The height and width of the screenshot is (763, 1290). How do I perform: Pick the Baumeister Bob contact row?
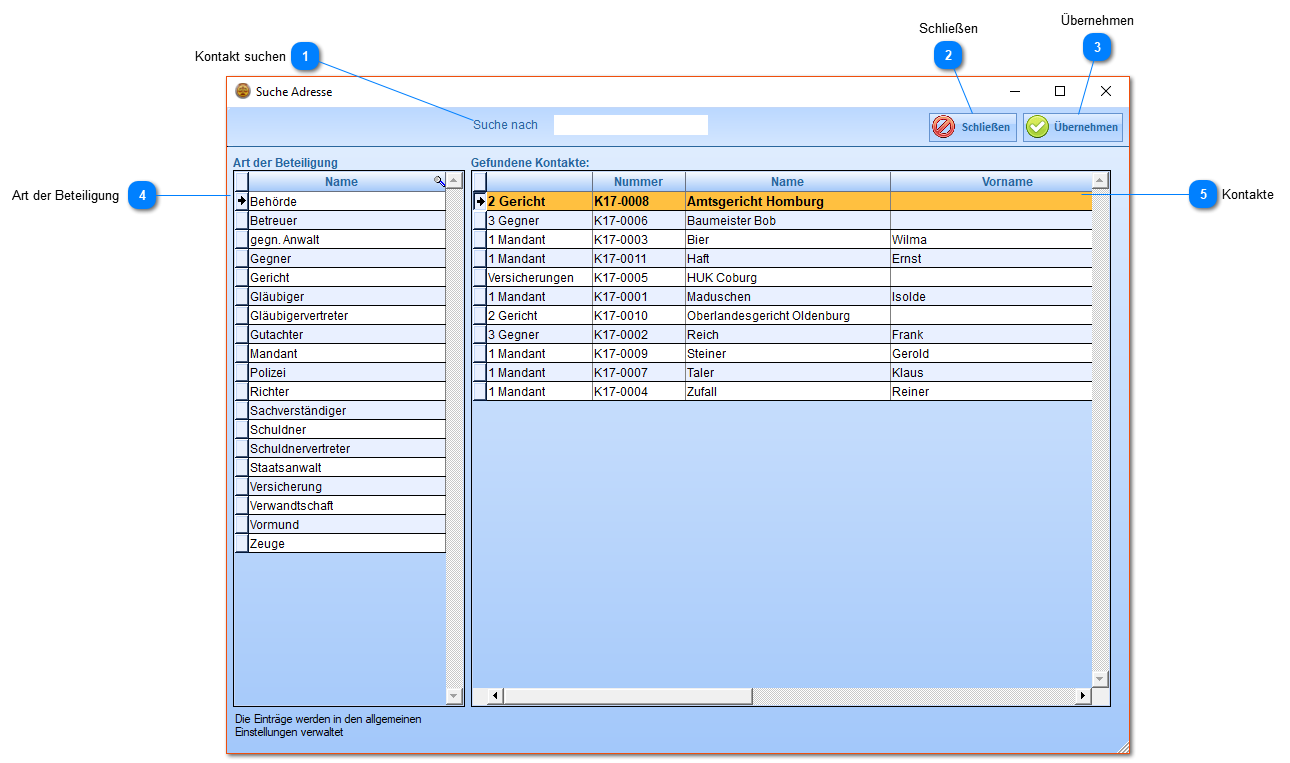pyautogui.click(x=730, y=221)
